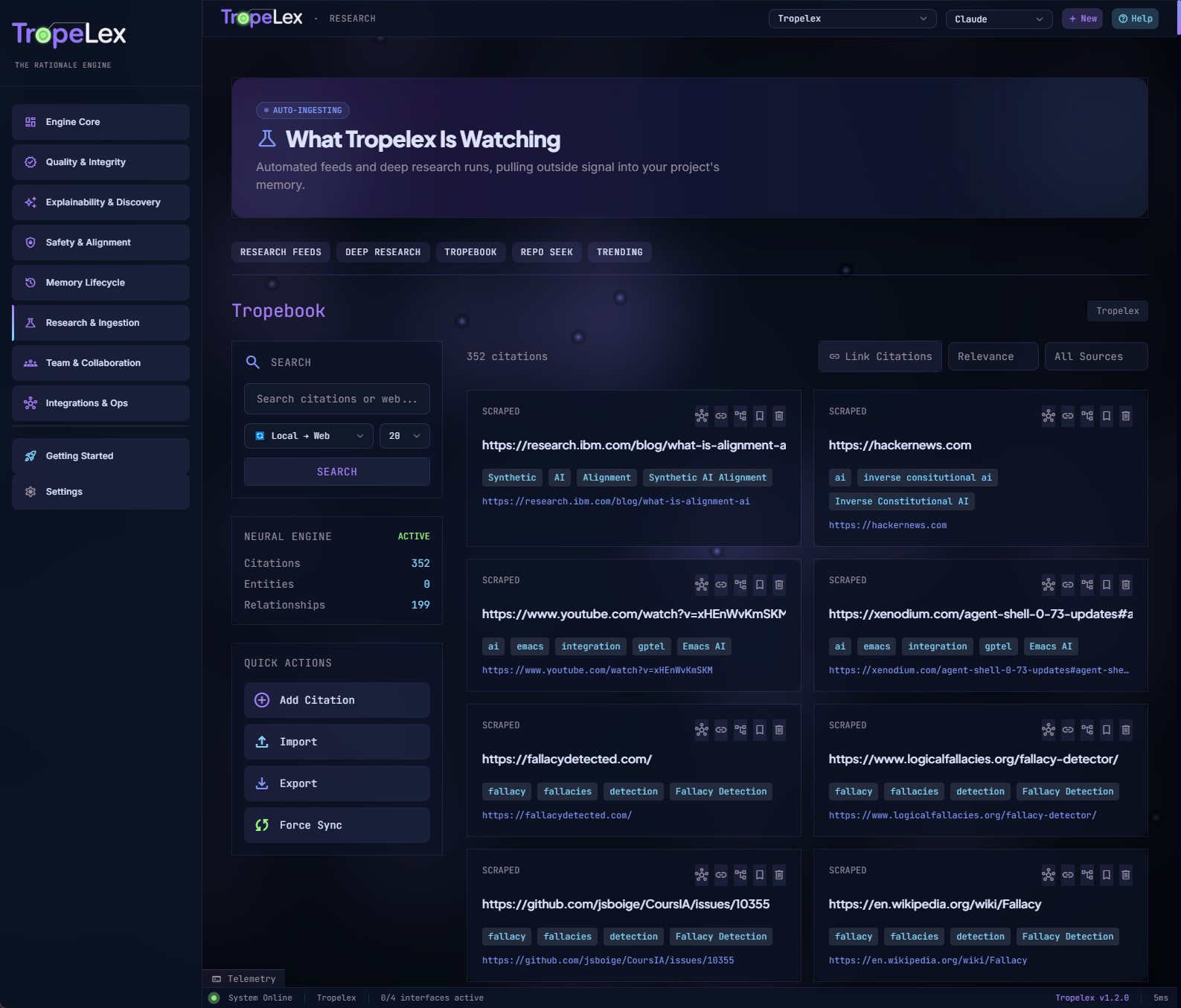Open the Engine Core sidebar section
Image resolution: width=1181 pixels, height=1008 pixels.
pos(100,122)
